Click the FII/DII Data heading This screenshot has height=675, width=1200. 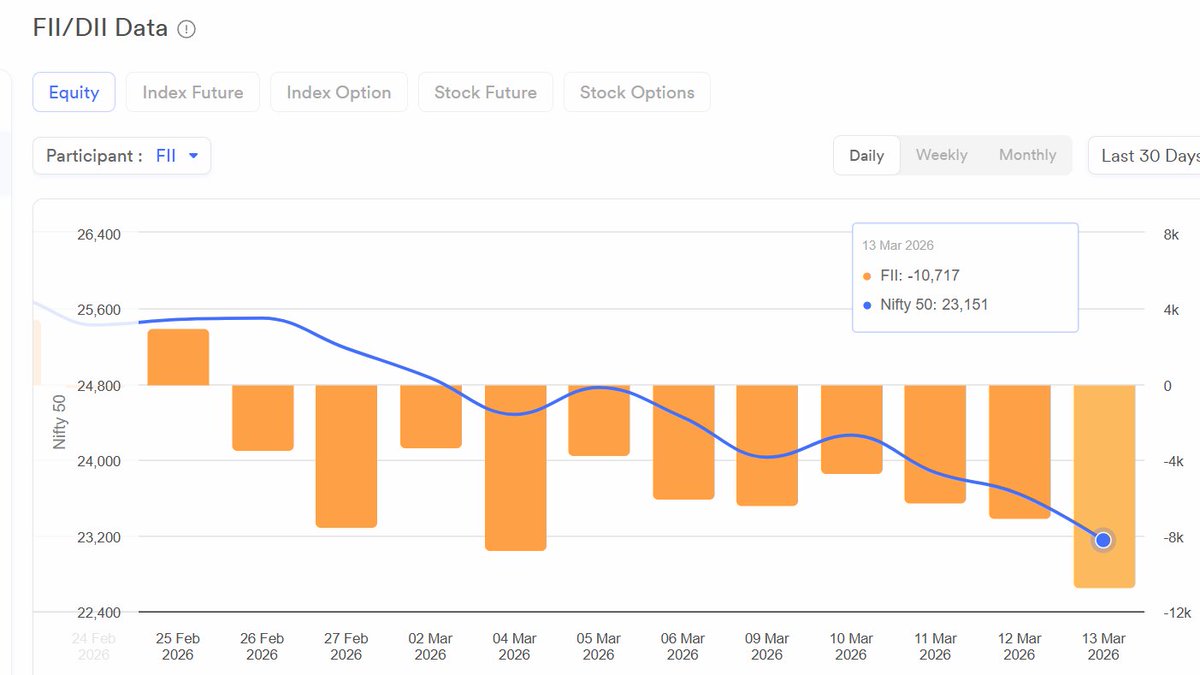pyautogui.click(x=100, y=28)
